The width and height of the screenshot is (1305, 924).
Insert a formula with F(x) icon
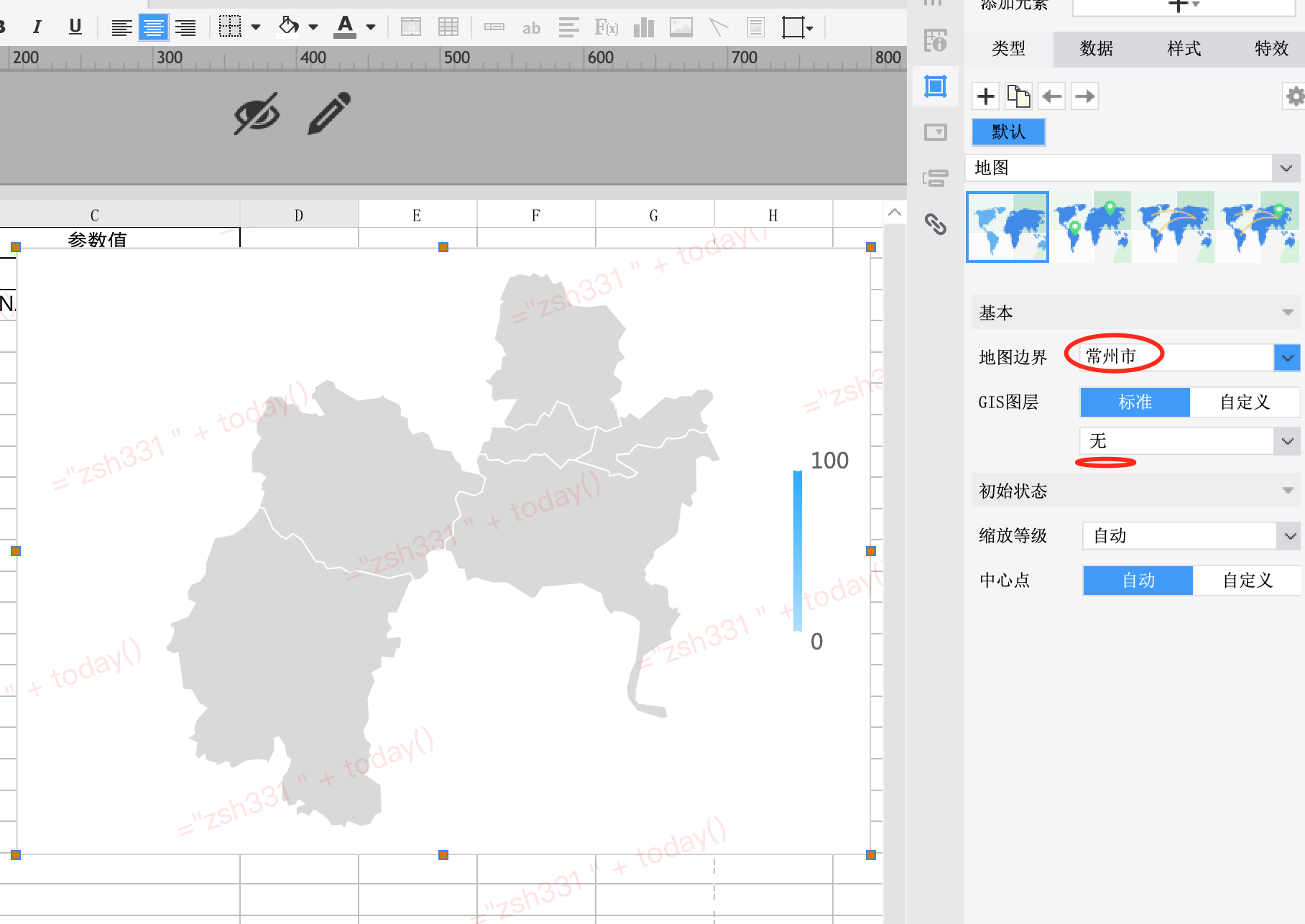pyautogui.click(x=606, y=28)
